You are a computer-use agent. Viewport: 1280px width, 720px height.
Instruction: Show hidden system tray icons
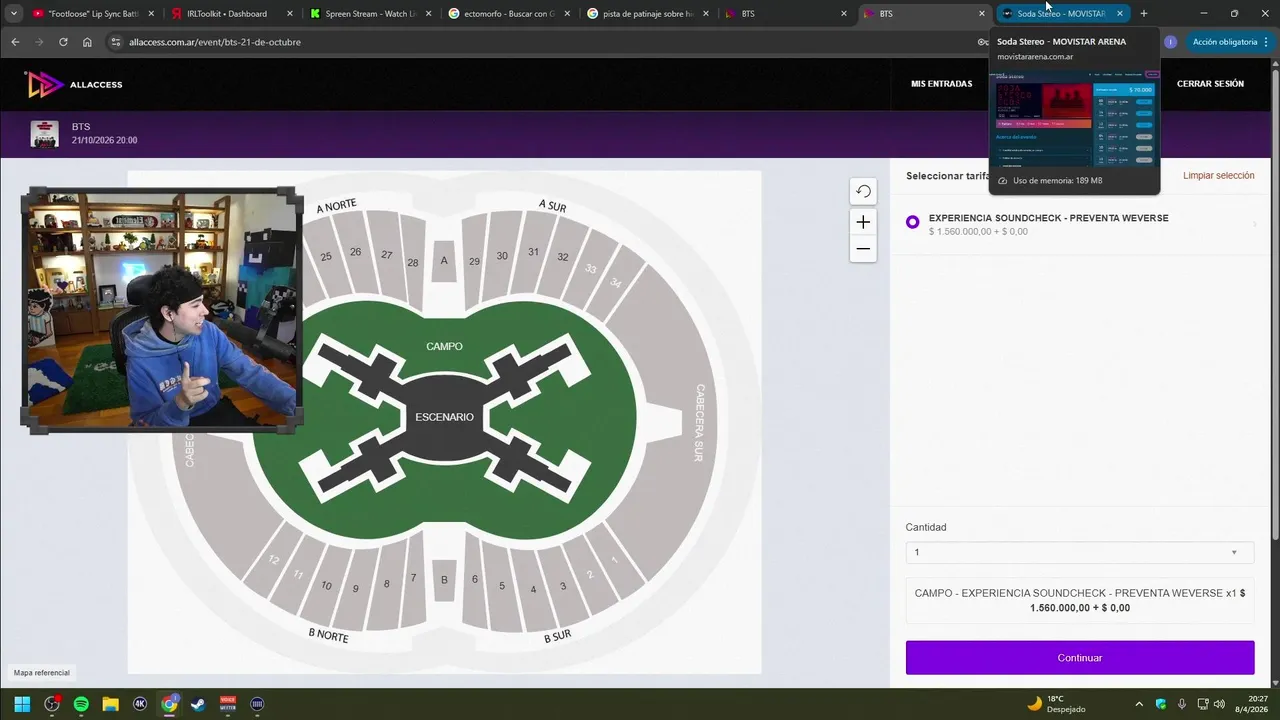1138,704
